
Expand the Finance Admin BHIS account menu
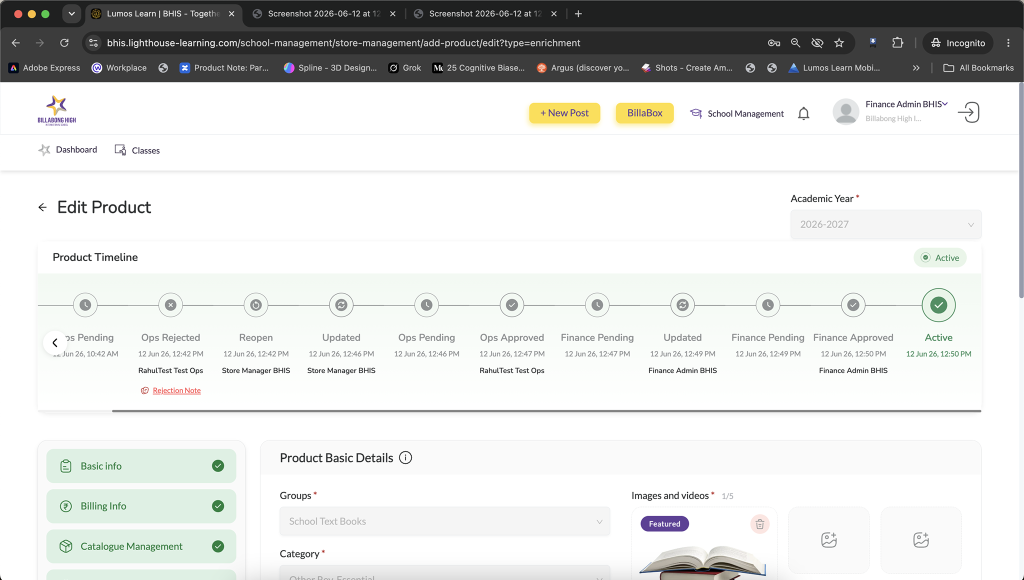click(906, 105)
